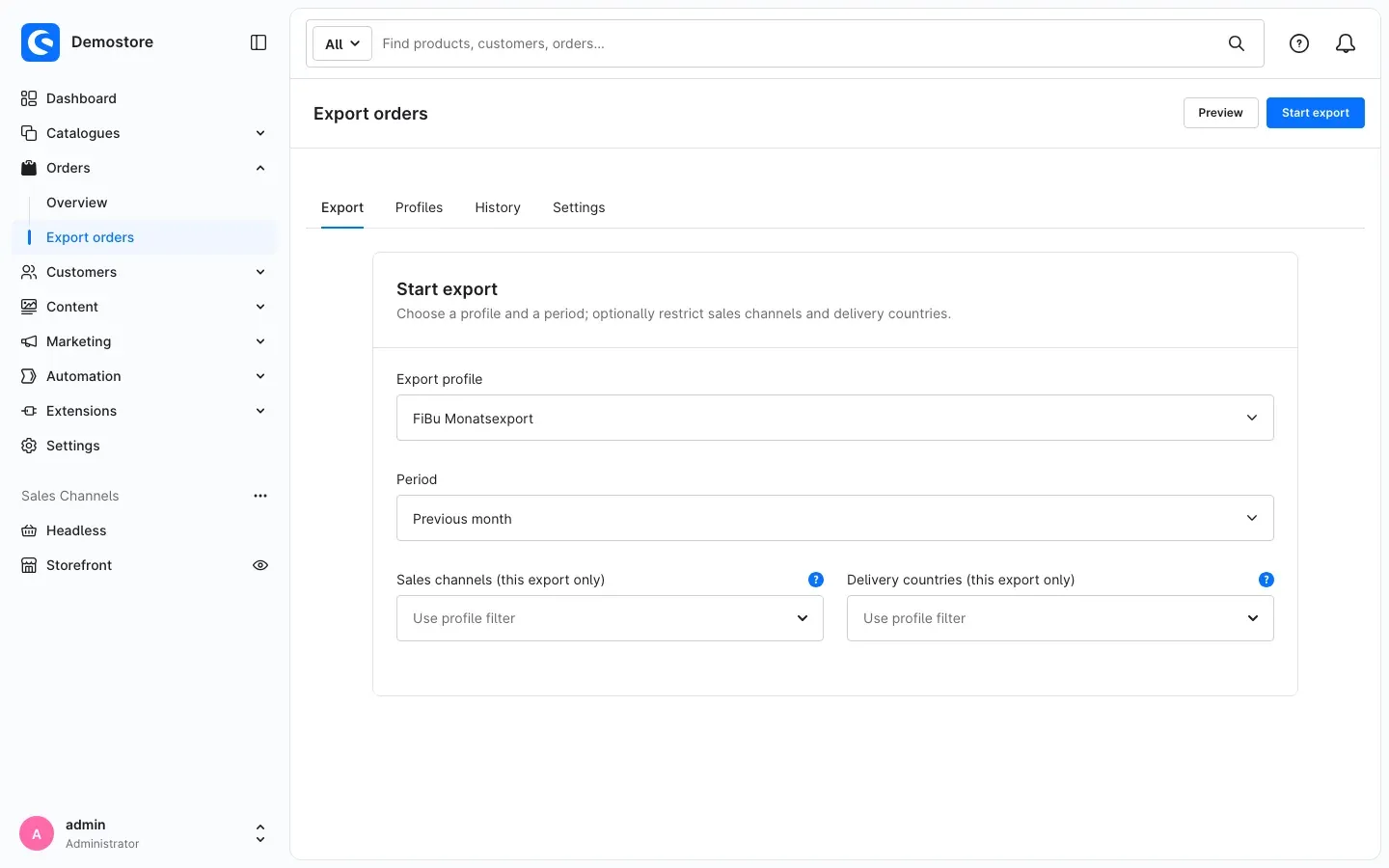Click the Customers people icon
The image size is (1389, 868).
(x=29, y=272)
